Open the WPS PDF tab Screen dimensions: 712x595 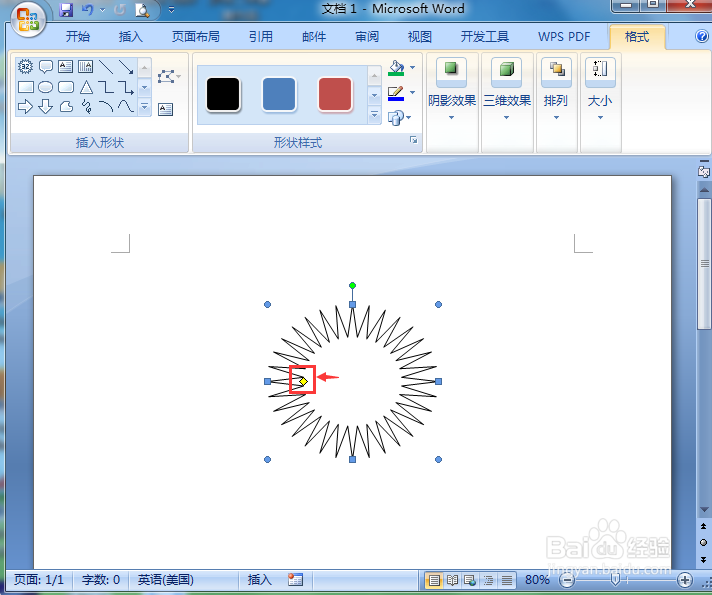coord(564,36)
